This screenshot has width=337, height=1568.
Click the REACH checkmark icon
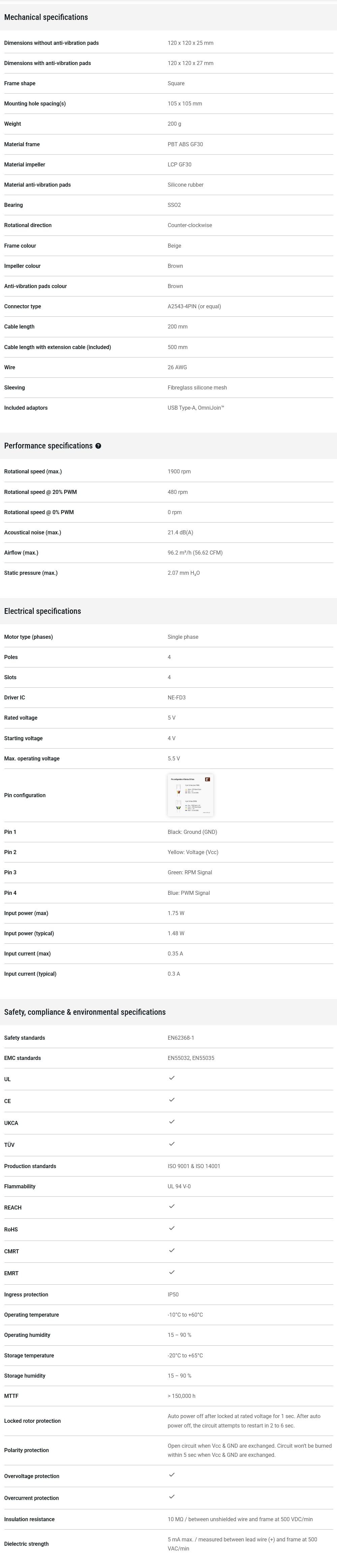(172, 1206)
